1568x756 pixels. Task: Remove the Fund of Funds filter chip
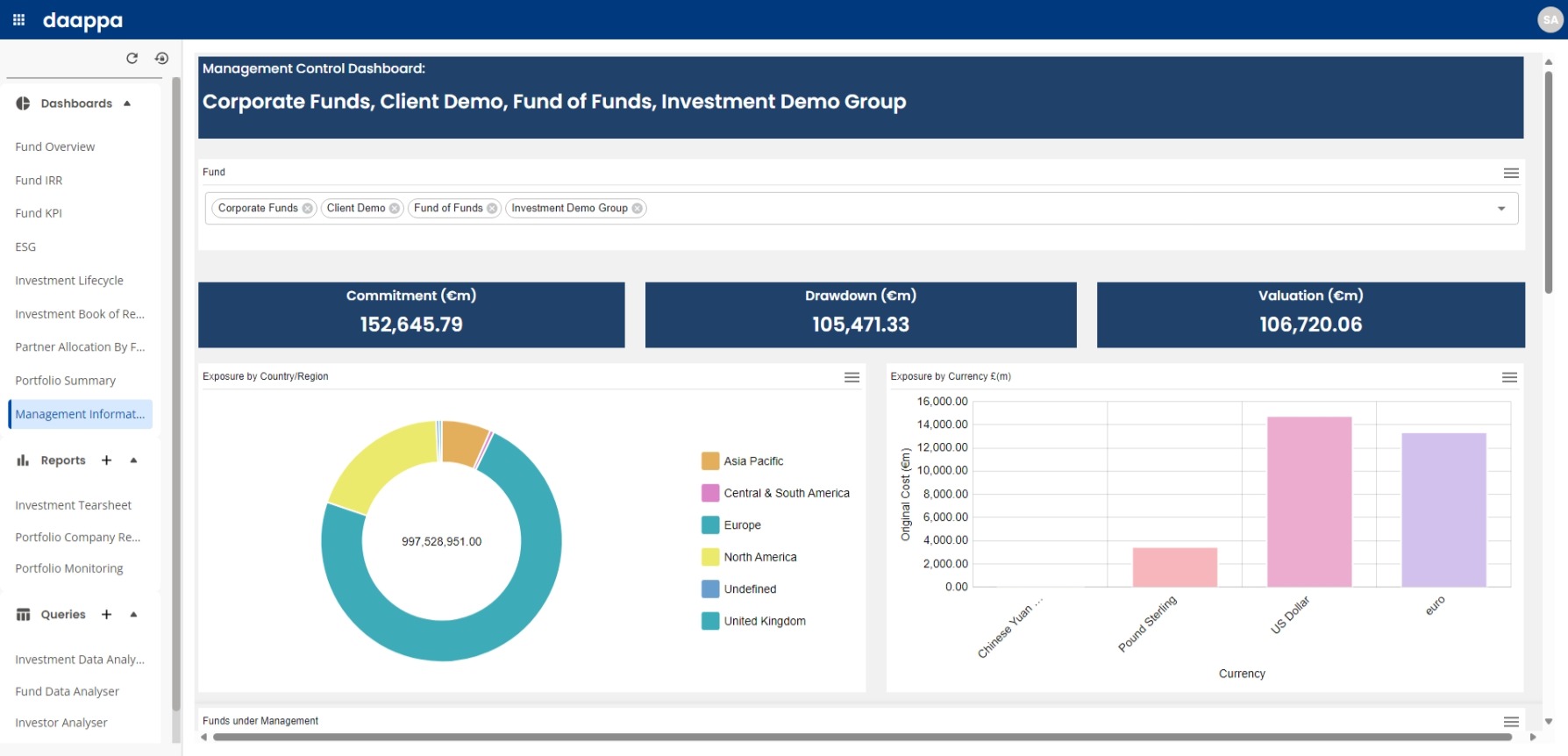pyautogui.click(x=492, y=209)
